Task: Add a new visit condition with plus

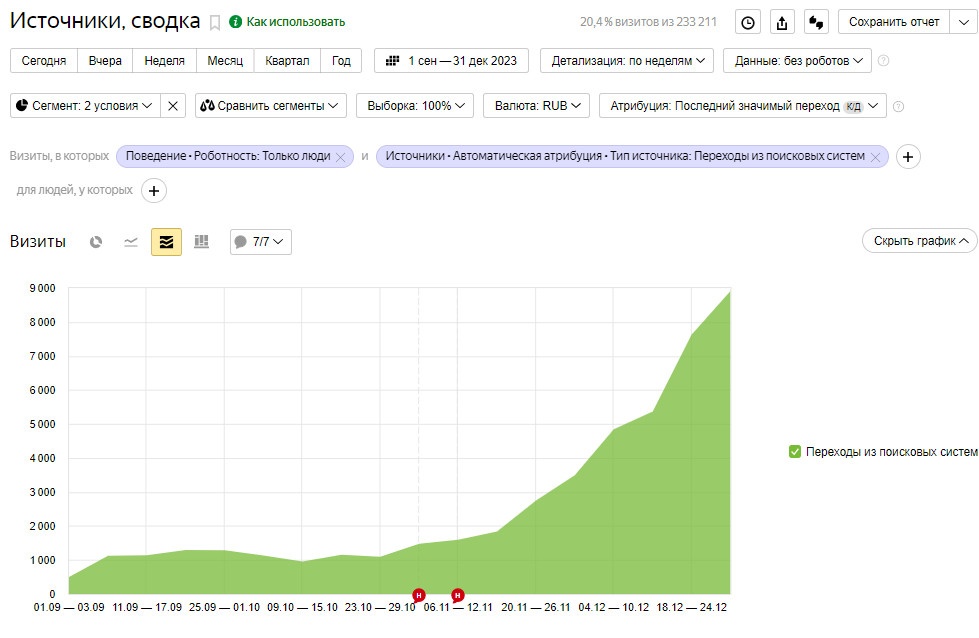Action: pos(908,157)
